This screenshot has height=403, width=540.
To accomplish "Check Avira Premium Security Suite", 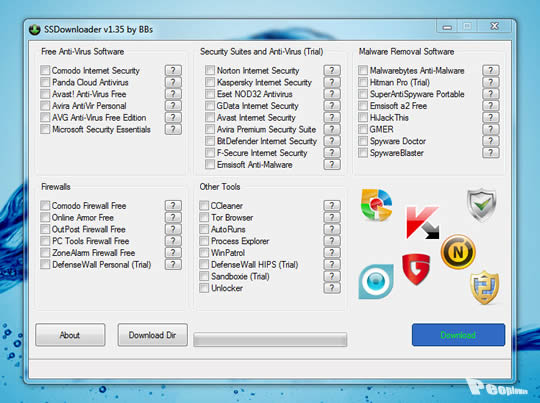I will 210,129.
